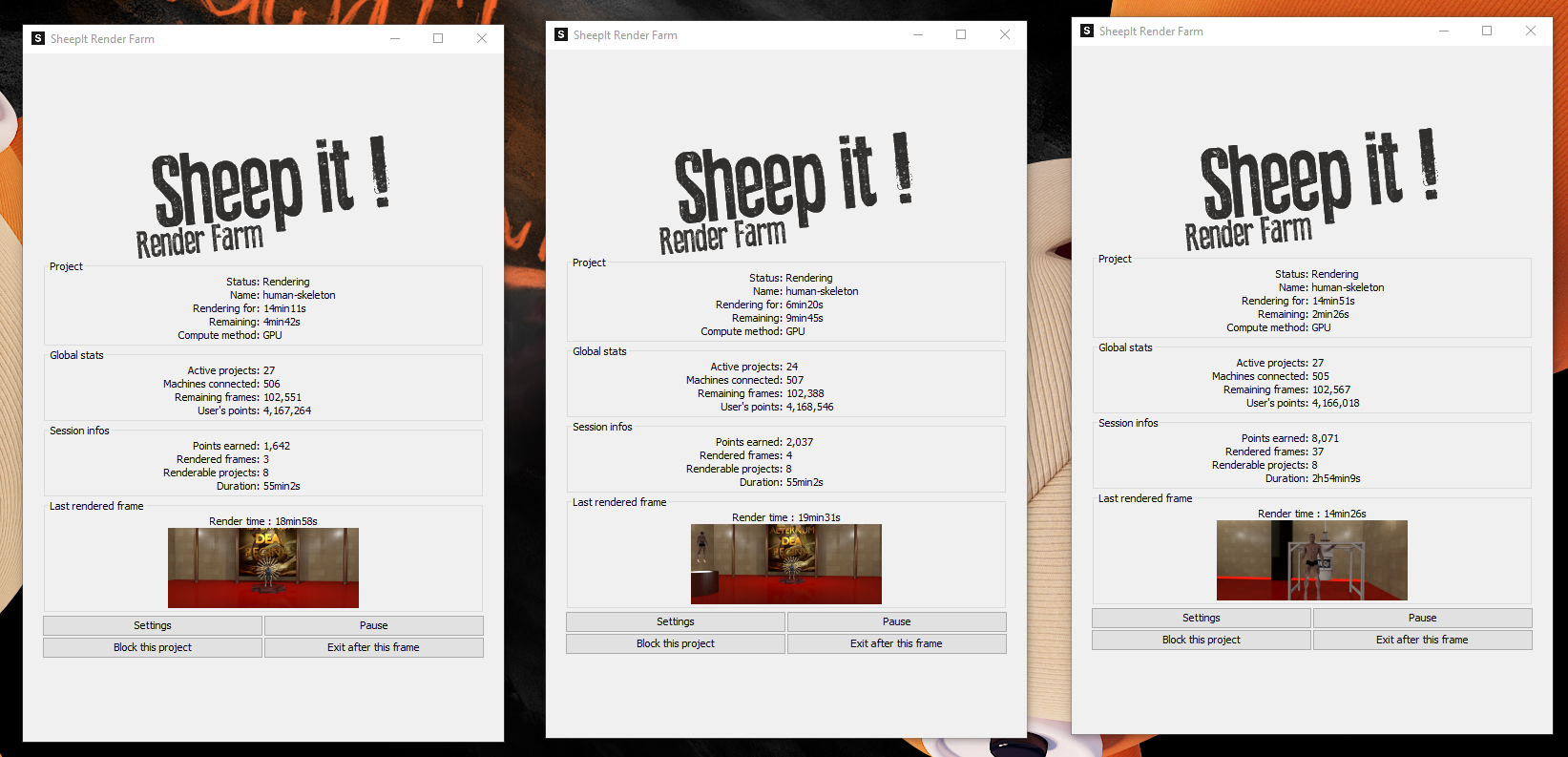Click user's points value 4,167,264
Viewport: 1568px width, 757px height.
tap(287, 410)
